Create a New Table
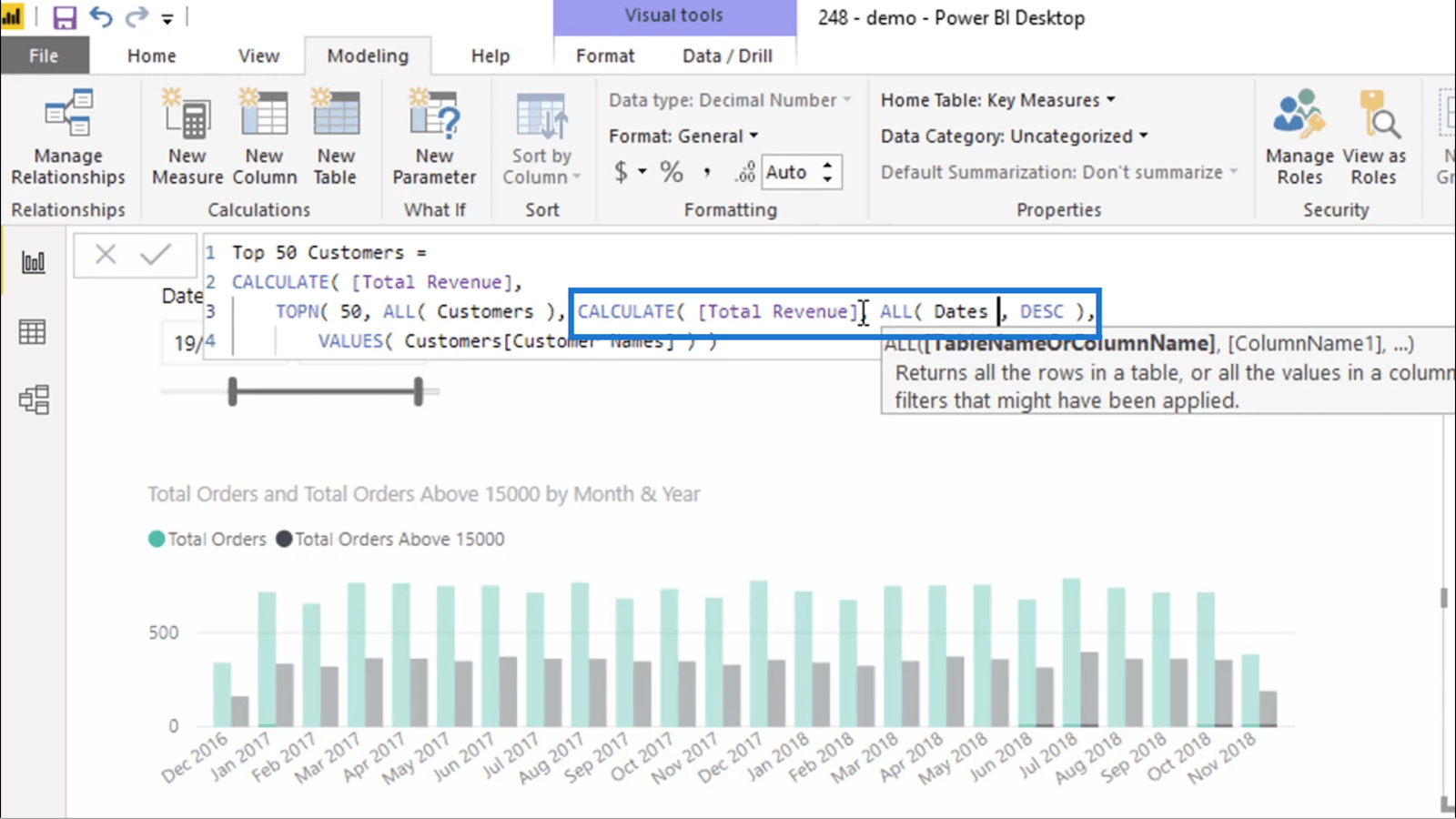Image resolution: width=1456 pixels, height=819 pixels. point(336,138)
